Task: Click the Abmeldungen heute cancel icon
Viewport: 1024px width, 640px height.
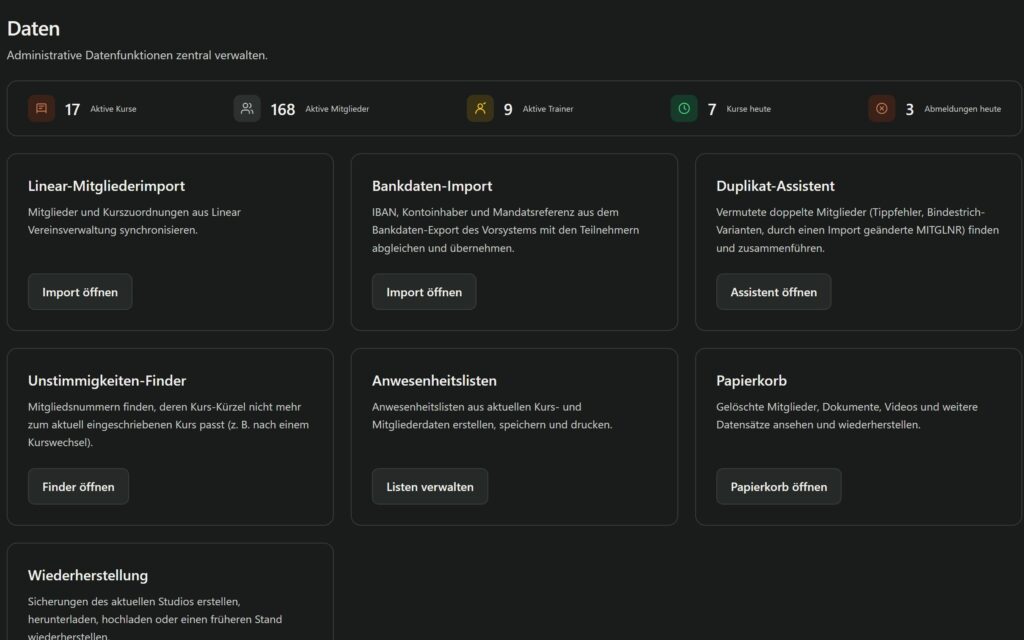Action: coord(882,108)
